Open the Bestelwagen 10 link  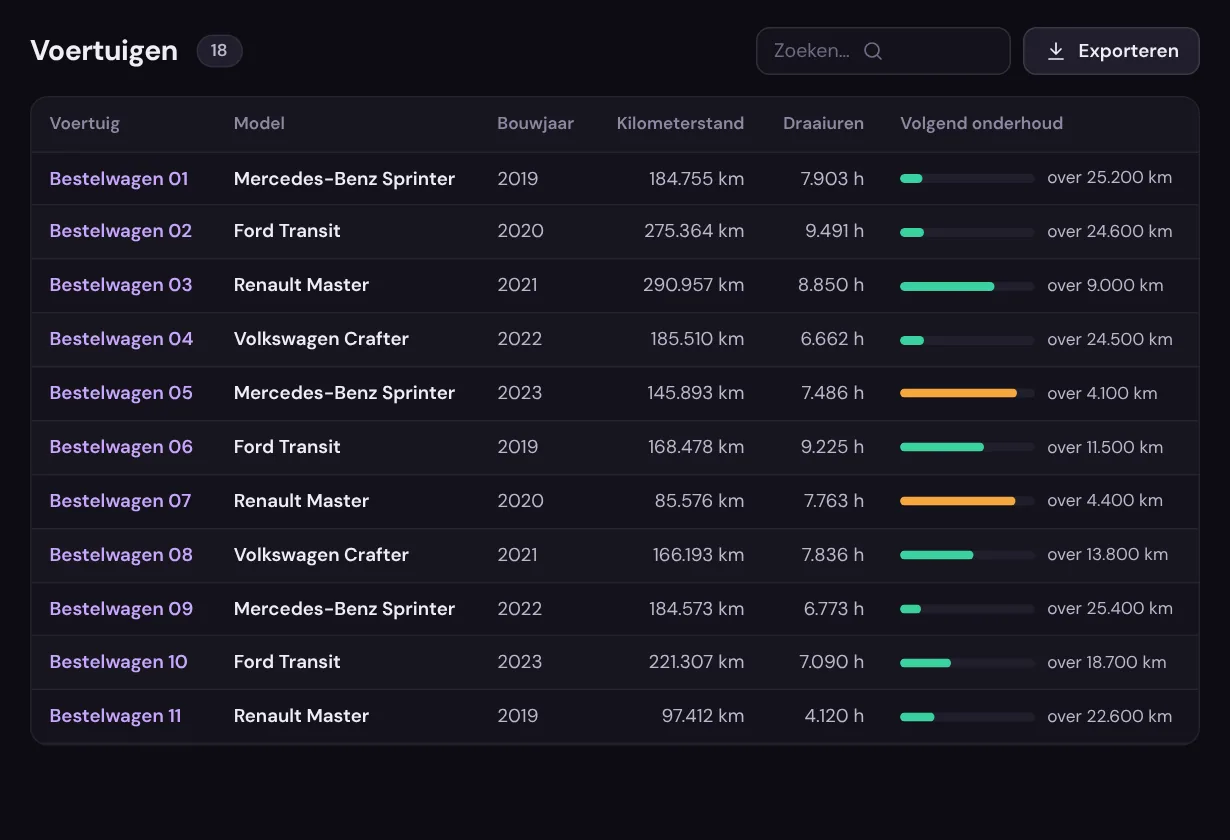(119, 662)
